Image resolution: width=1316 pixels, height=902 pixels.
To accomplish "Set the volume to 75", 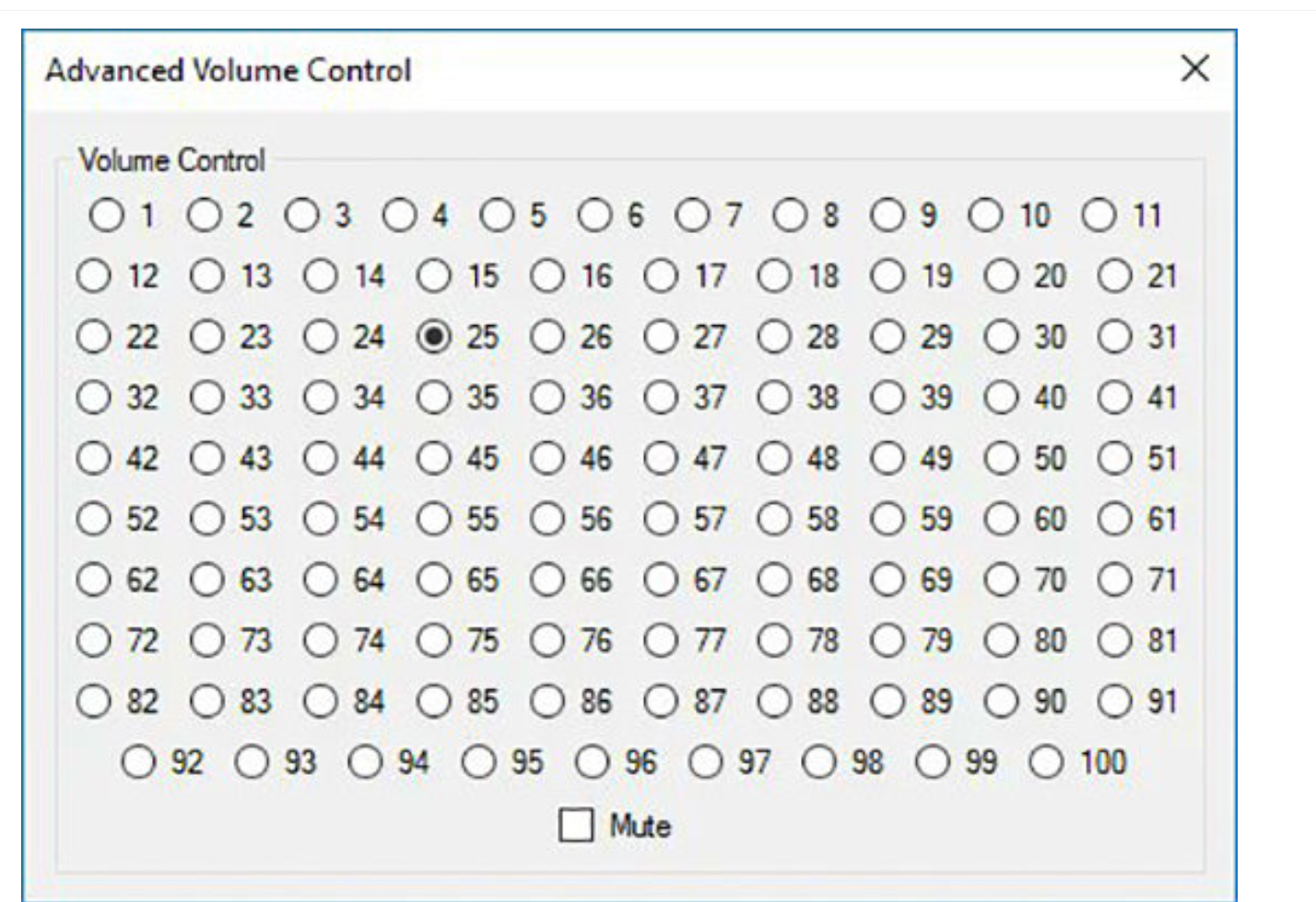I will 433,640.
